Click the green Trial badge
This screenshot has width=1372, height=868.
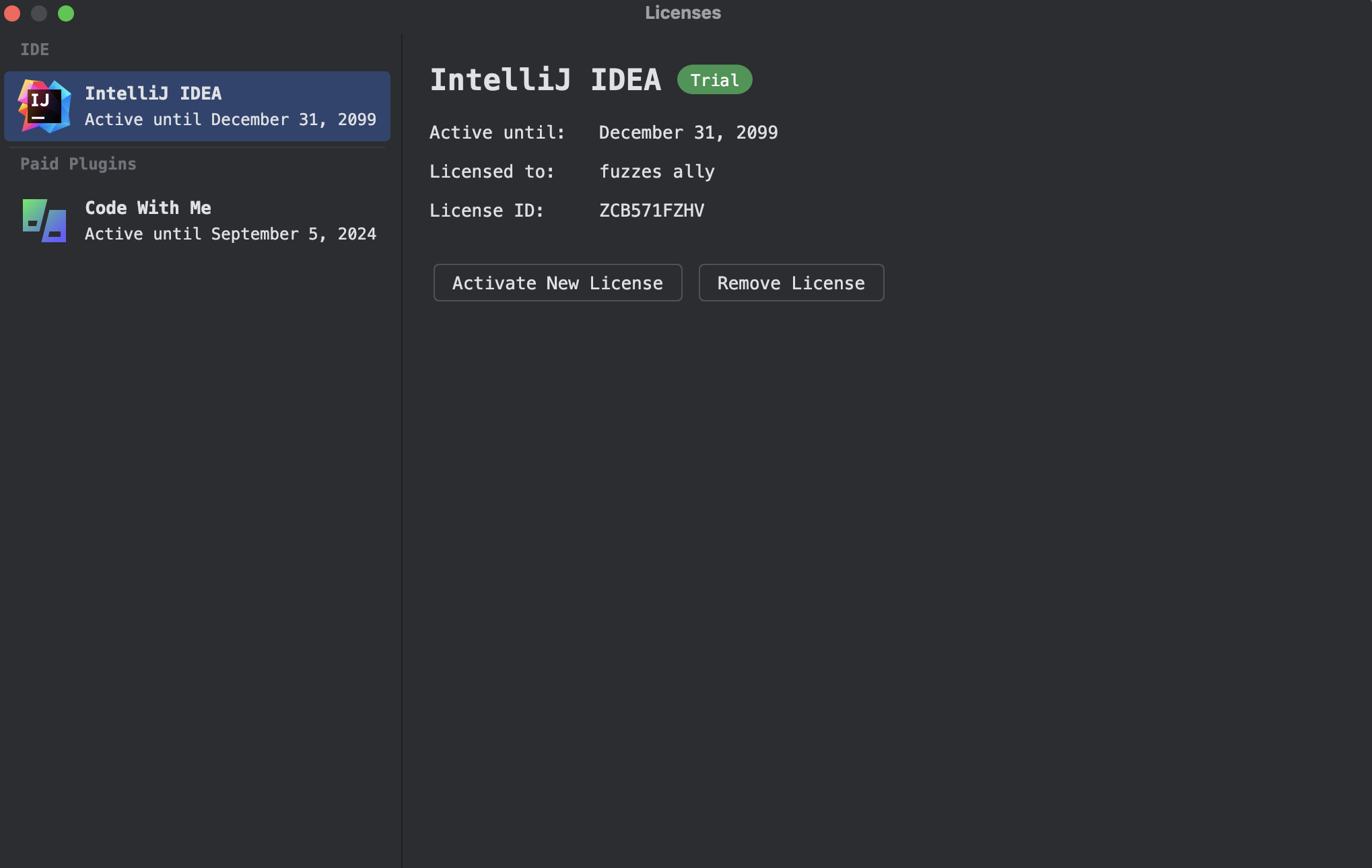point(714,80)
